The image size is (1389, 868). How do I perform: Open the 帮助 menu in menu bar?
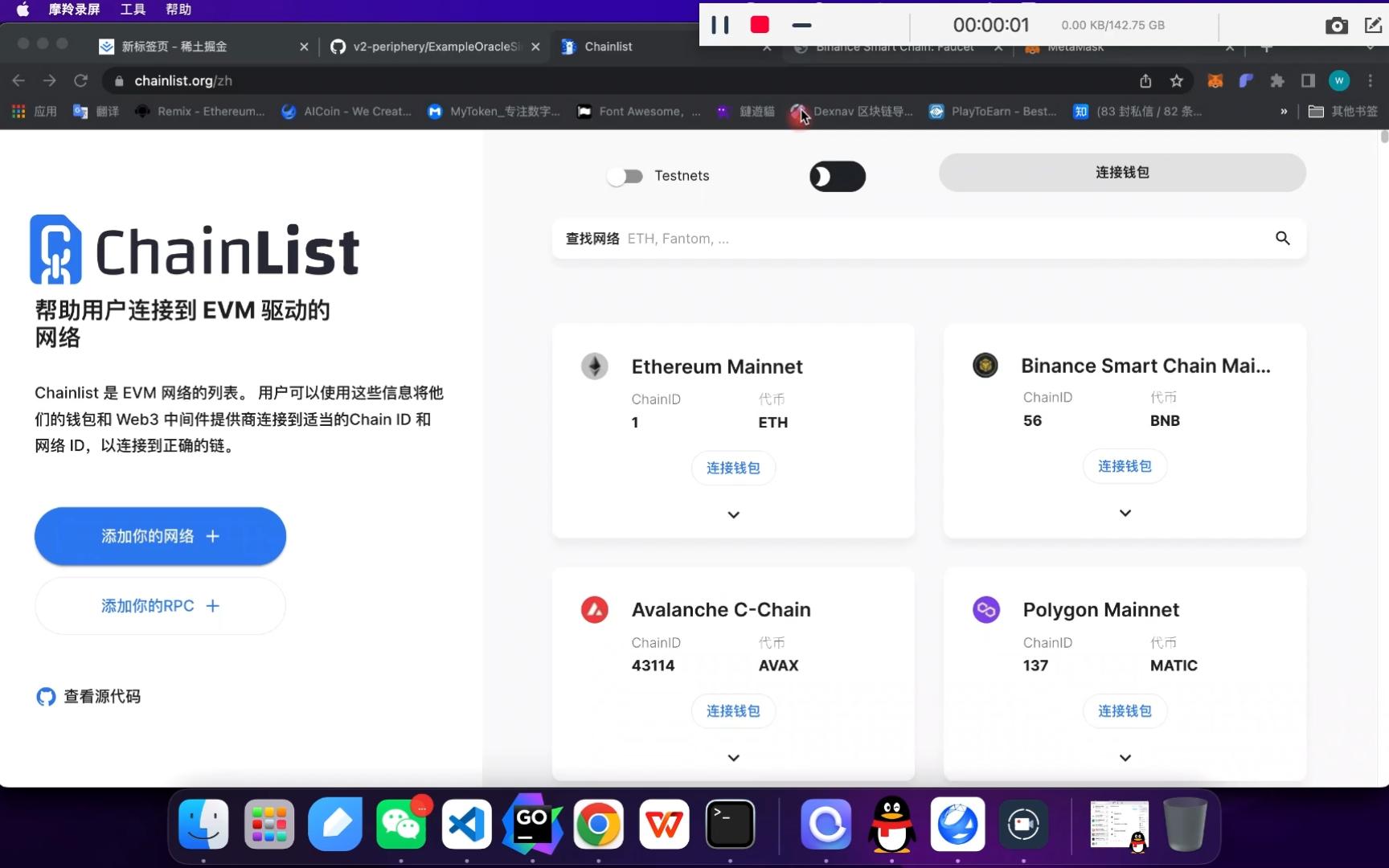(x=178, y=10)
